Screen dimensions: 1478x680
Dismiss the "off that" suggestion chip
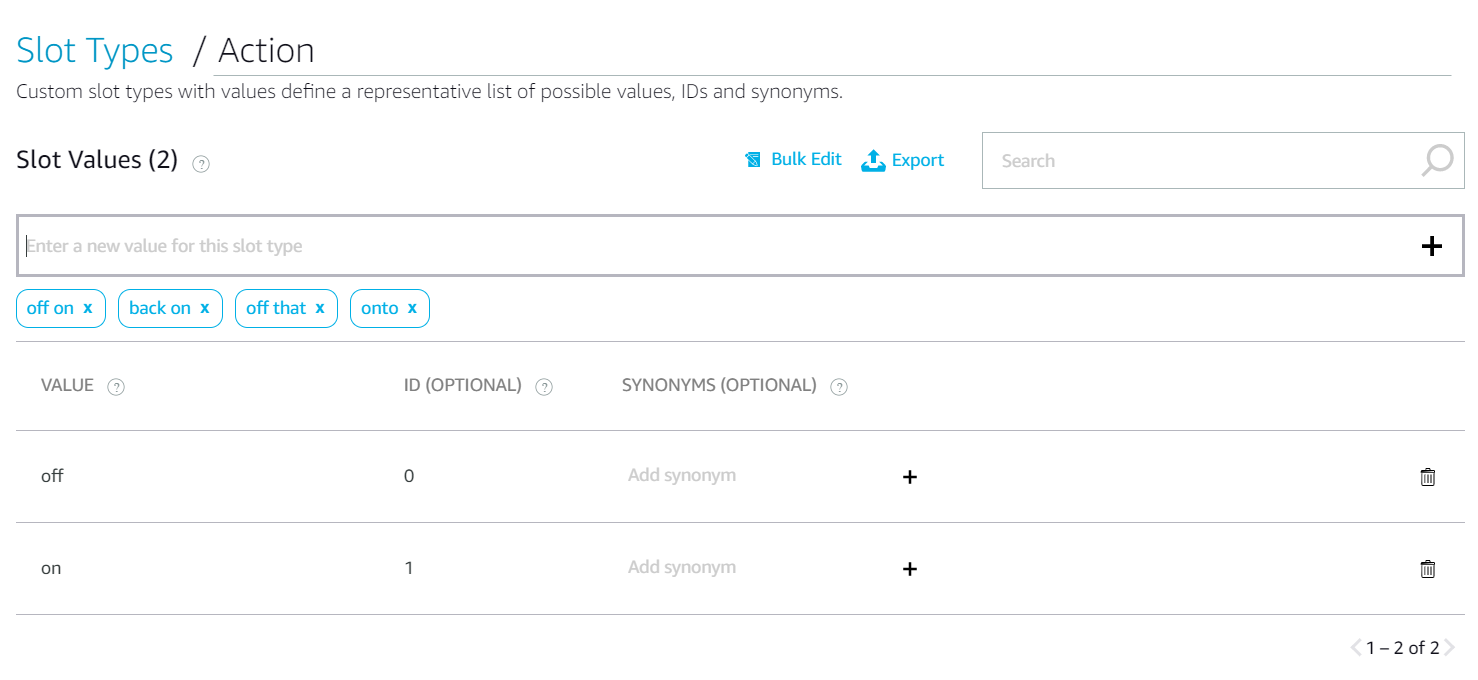pyautogui.click(x=320, y=308)
